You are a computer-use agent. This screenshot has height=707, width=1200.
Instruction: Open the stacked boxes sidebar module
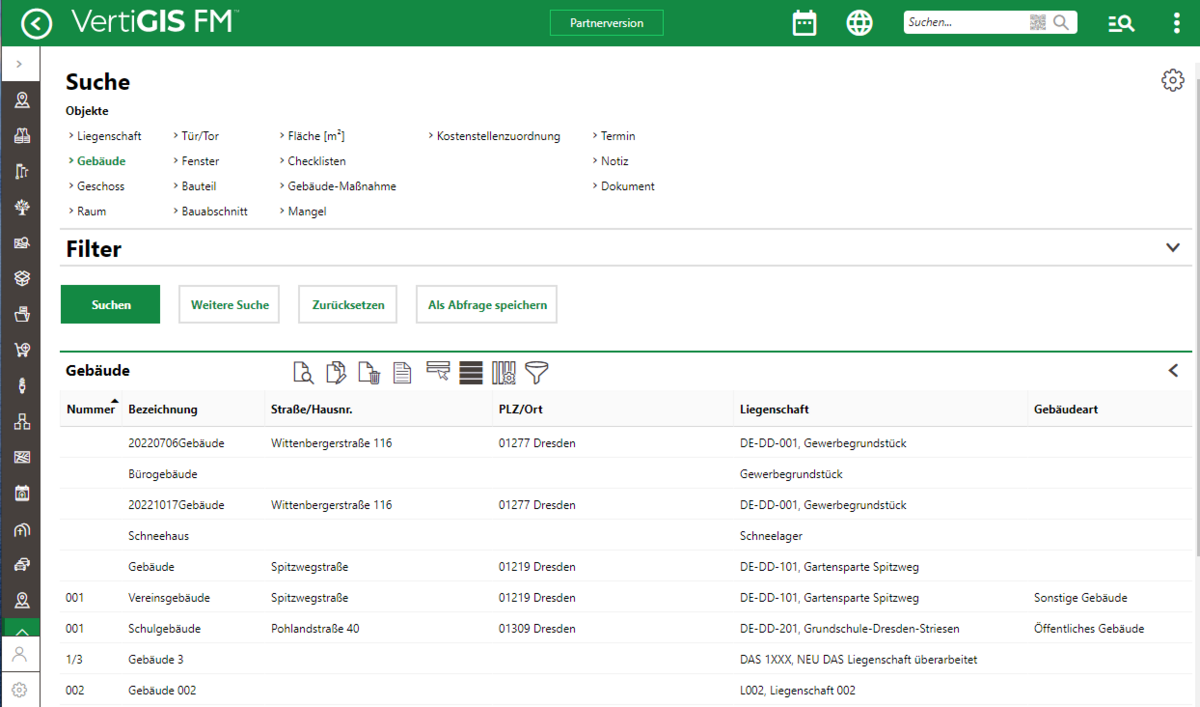(21, 278)
